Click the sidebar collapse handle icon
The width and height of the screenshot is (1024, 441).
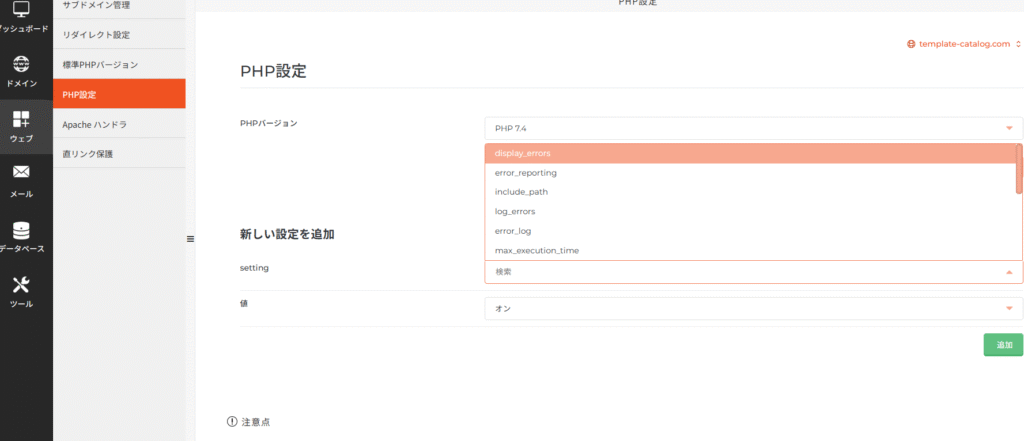(190, 238)
